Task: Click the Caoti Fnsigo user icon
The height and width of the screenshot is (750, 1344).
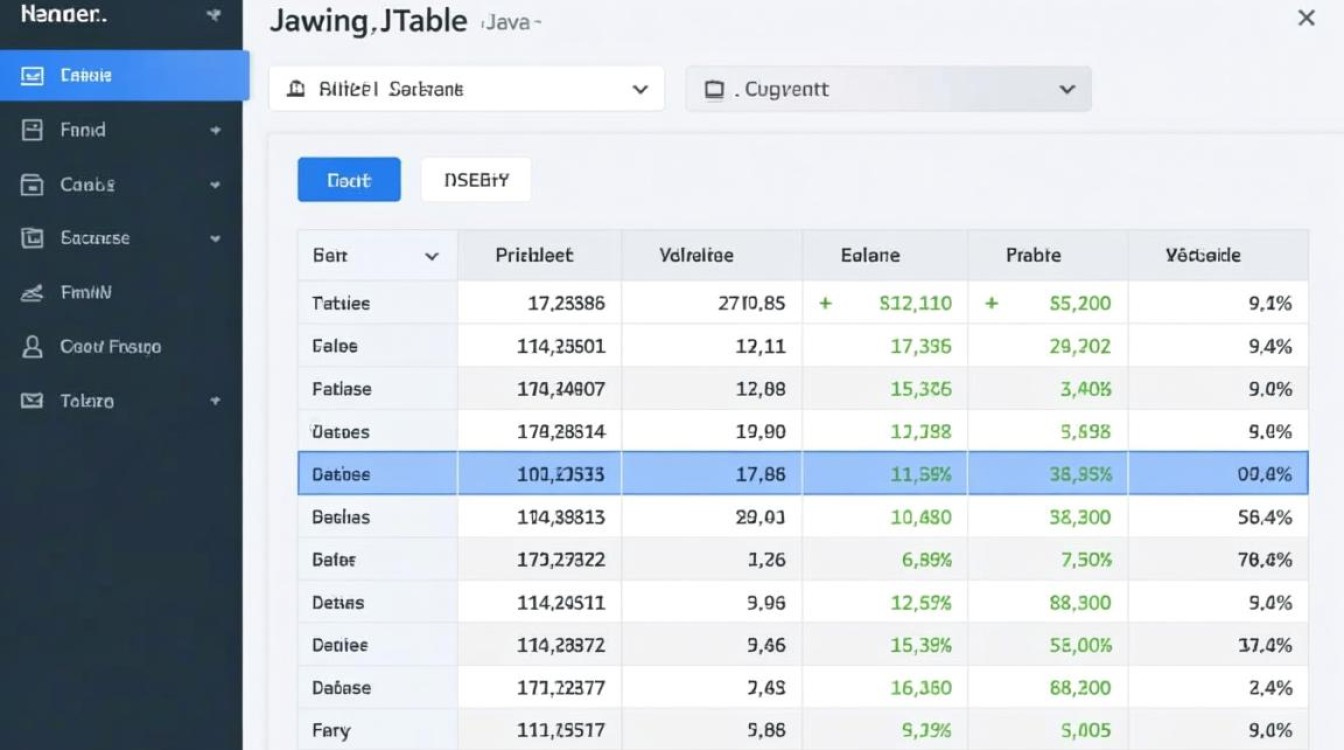Action: (32, 347)
